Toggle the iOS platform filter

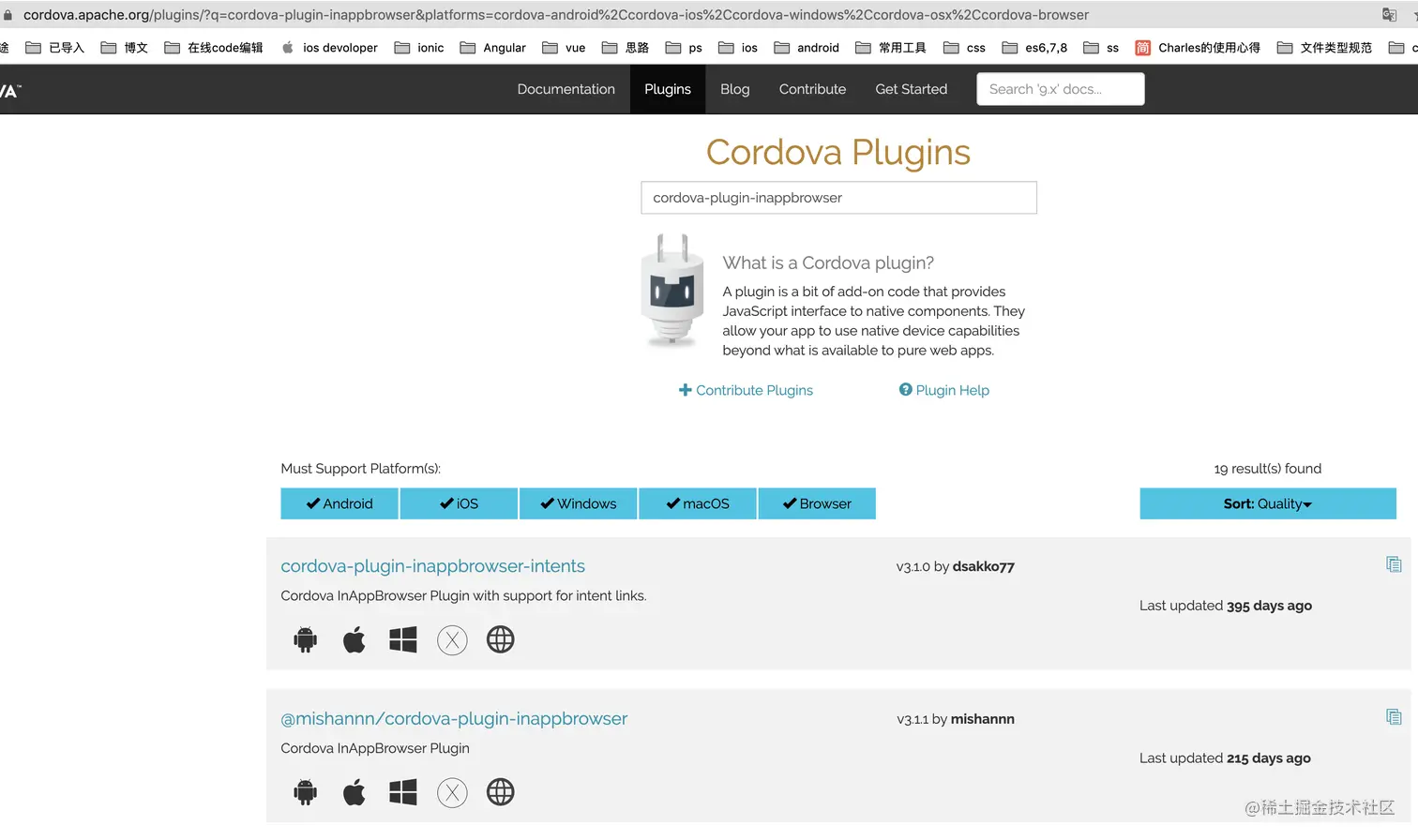click(459, 503)
